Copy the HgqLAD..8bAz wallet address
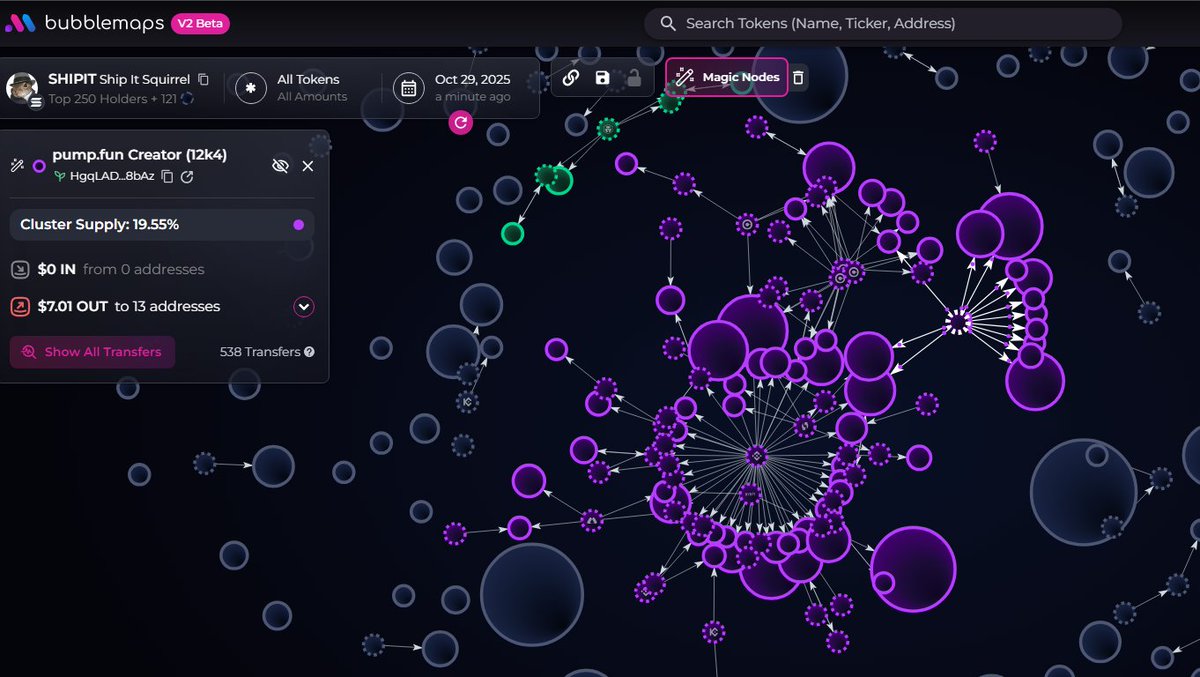Image resolution: width=1200 pixels, height=677 pixels. click(167, 176)
